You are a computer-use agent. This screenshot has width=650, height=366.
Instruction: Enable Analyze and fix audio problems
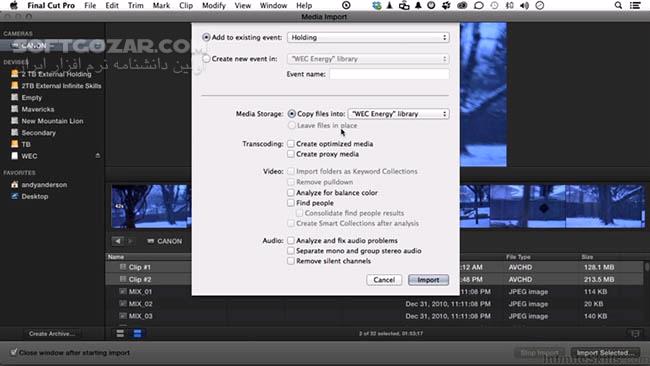pyautogui.click(x=291, y=241)
